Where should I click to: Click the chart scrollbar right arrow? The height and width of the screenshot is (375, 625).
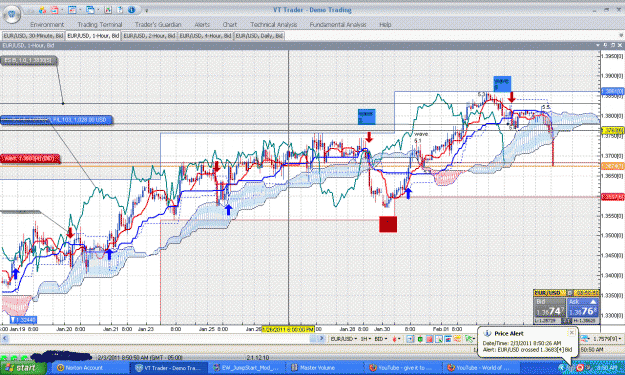[x=322, y=339]
